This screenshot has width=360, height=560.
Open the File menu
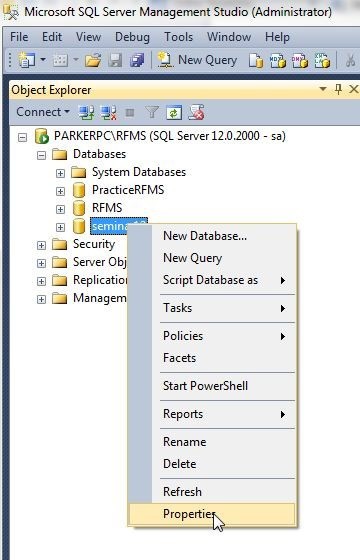tap(19, 37)
